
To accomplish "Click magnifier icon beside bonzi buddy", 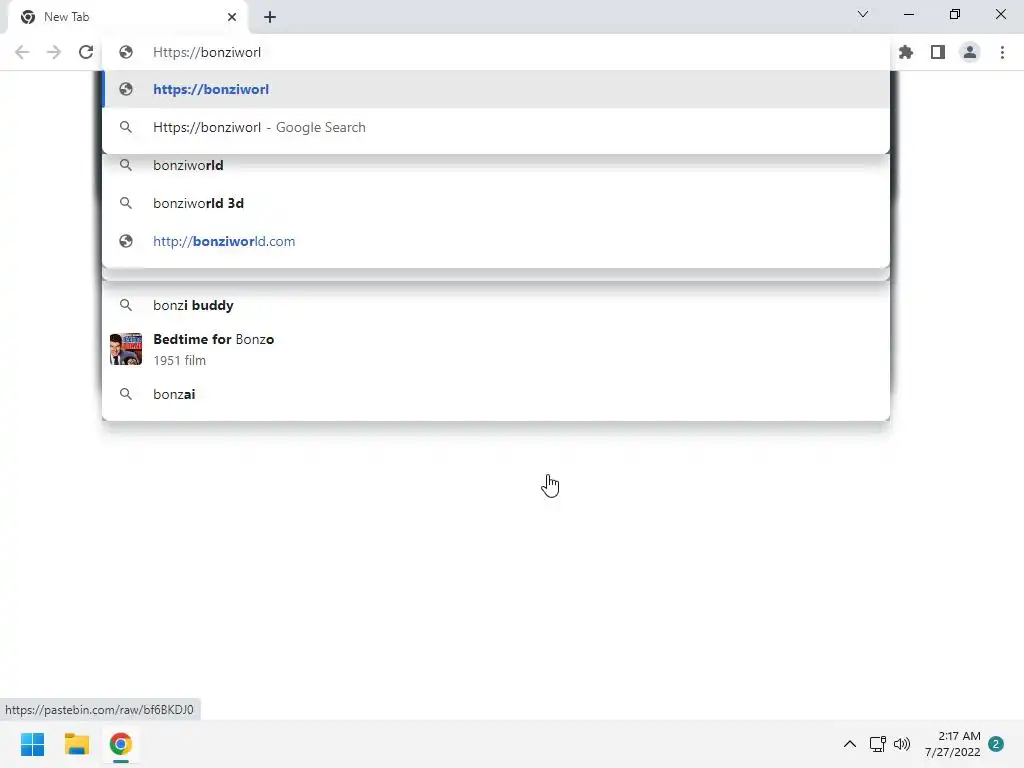I will tap(126, 305).
